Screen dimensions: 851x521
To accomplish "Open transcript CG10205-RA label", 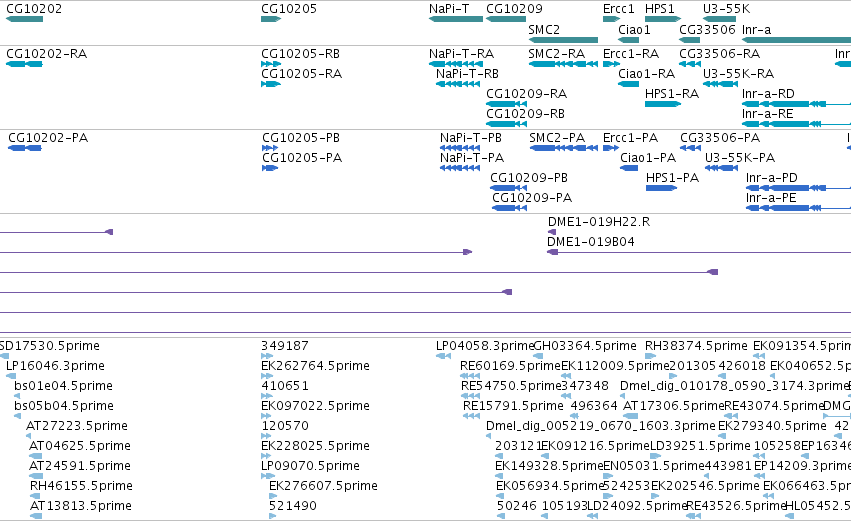I will pos(301,74).
